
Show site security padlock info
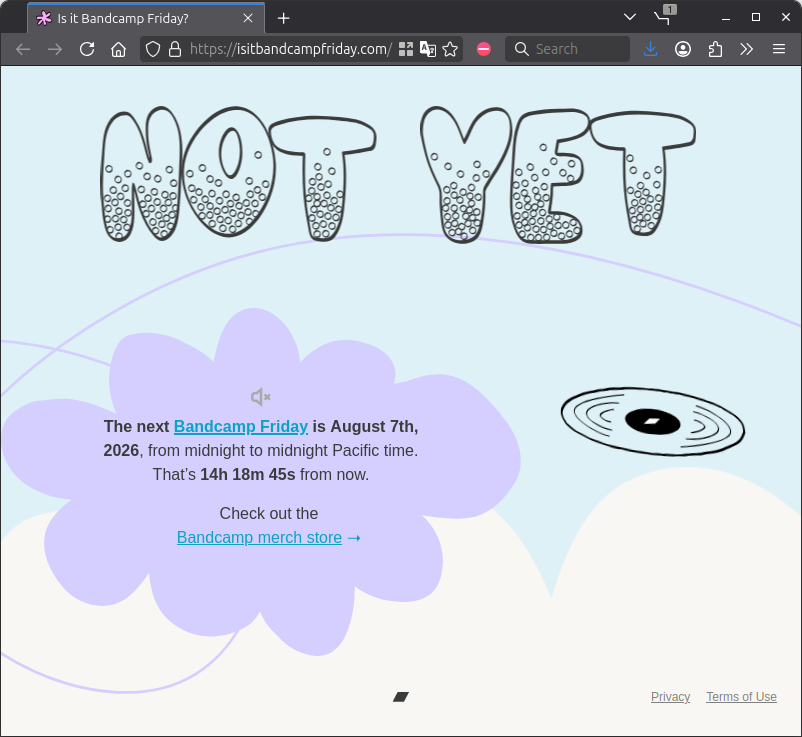pos(175,49)
